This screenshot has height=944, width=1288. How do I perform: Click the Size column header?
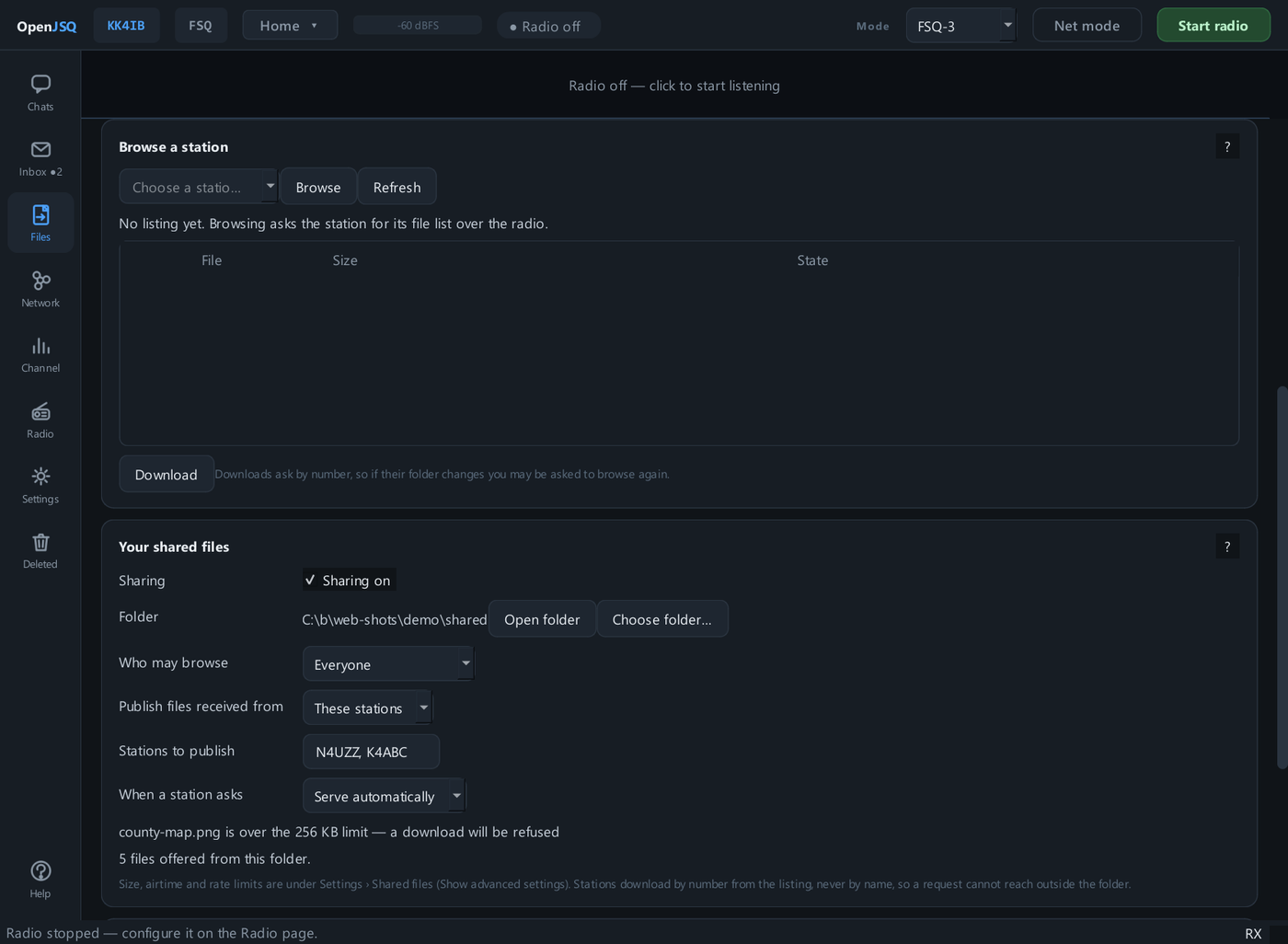point(345,260)
